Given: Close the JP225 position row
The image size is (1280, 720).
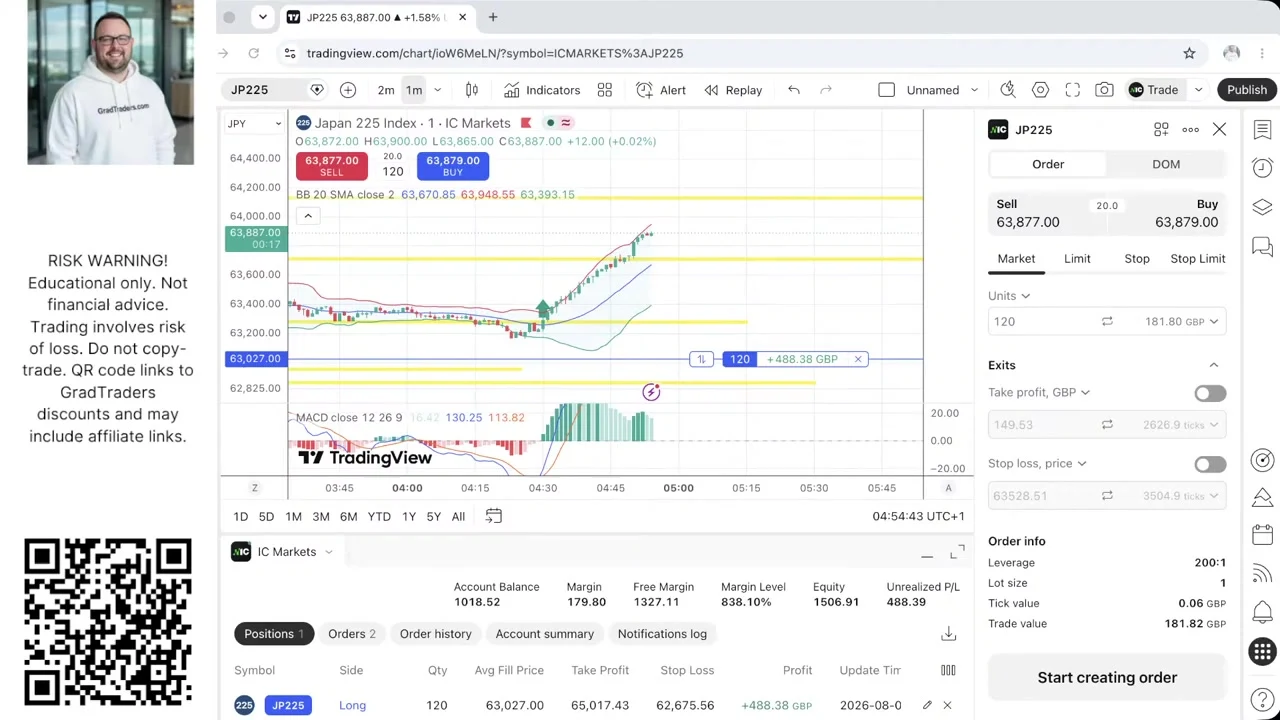Looking at the screenshot, I should pos(947,706).
